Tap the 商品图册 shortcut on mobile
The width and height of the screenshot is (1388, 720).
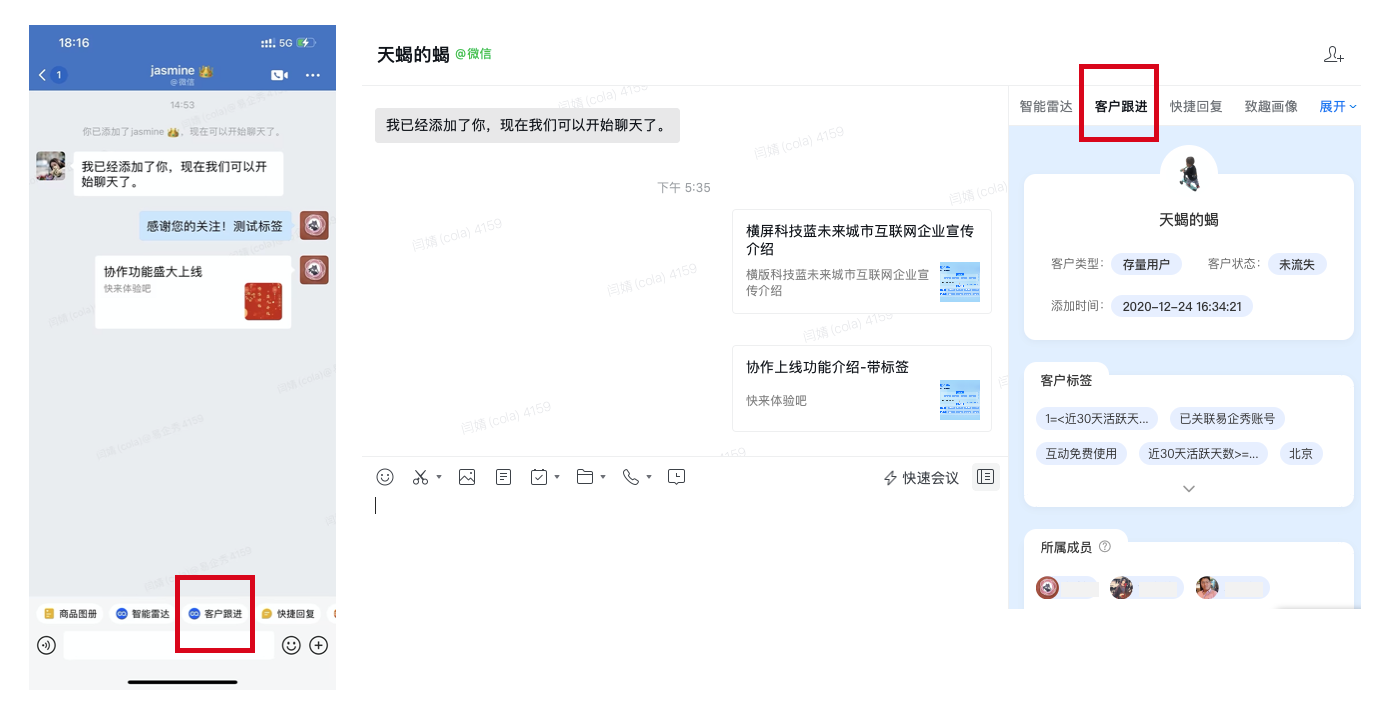tap(70, 614)
